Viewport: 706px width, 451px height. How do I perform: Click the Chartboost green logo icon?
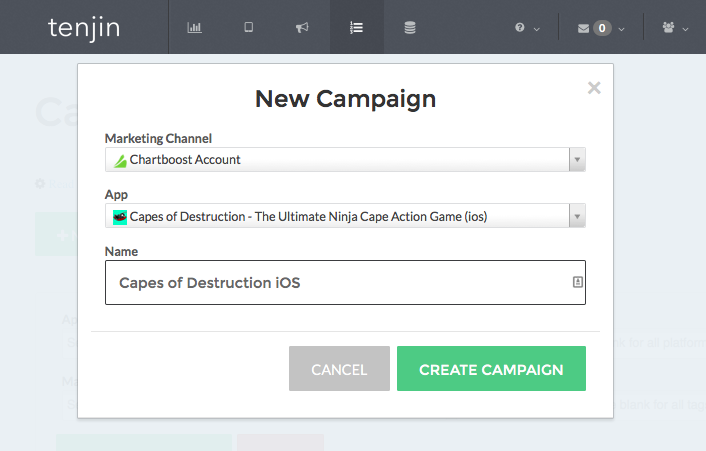(x=120, y=161)
